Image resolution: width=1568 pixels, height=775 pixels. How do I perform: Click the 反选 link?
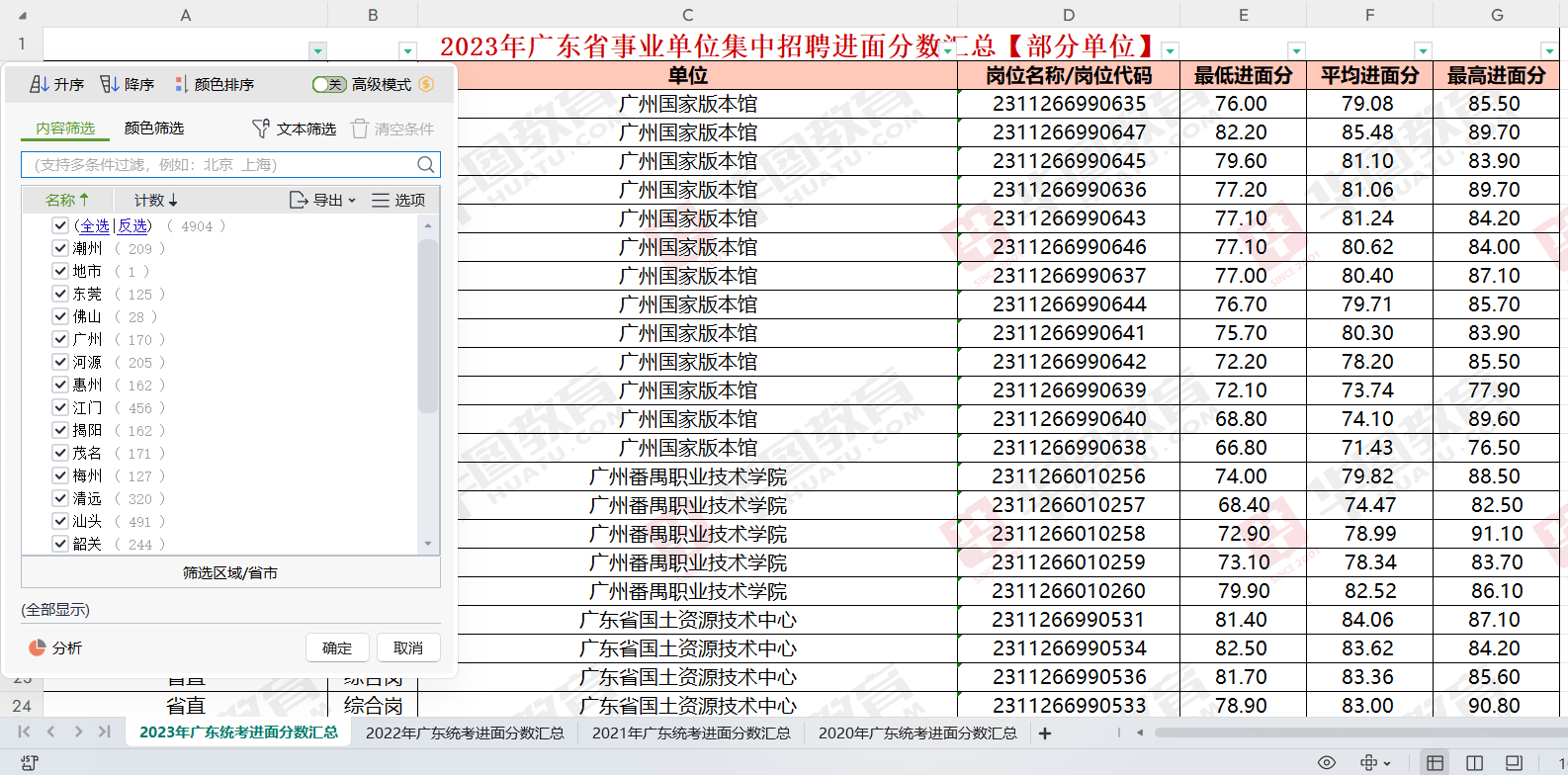[x=133, y=225]
